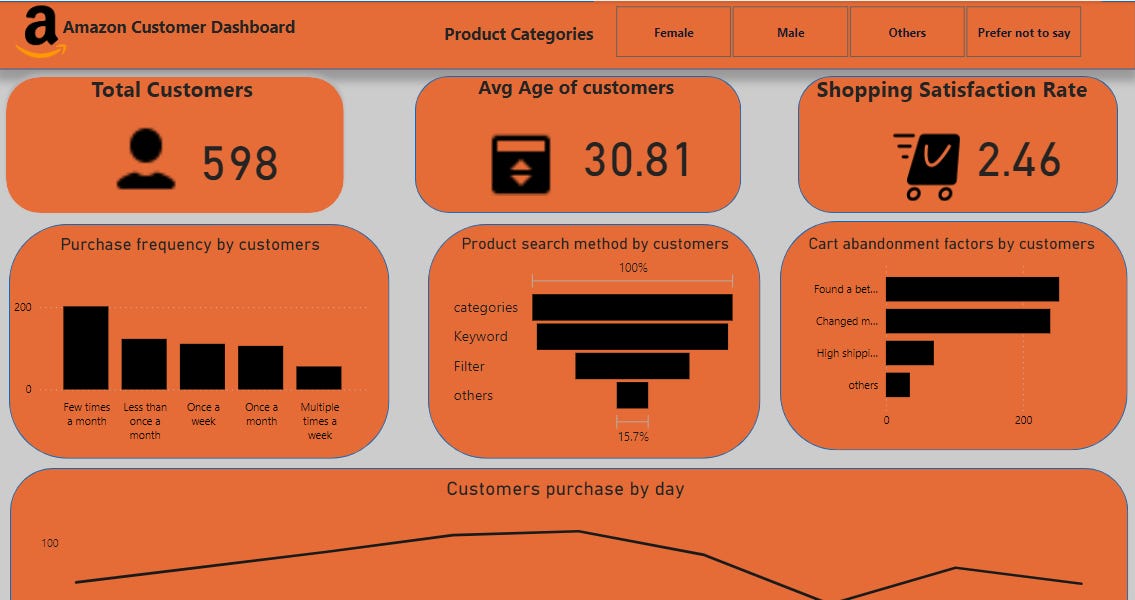1135x600 pixels.
Task: Click the 'others' bar in cart abandonment chart
Action: pos(897,384)
